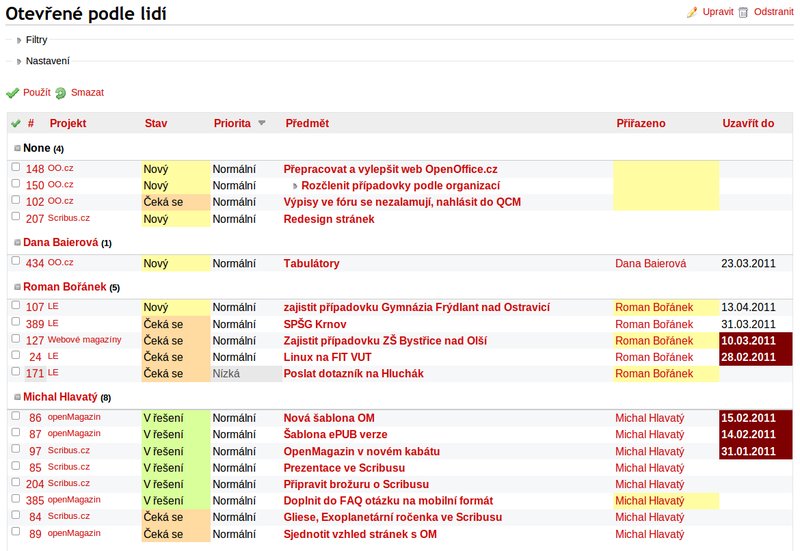This screenshot has height=551, width=800.
Task: Collapse the None group using its icon
Action: pos(17,148)
